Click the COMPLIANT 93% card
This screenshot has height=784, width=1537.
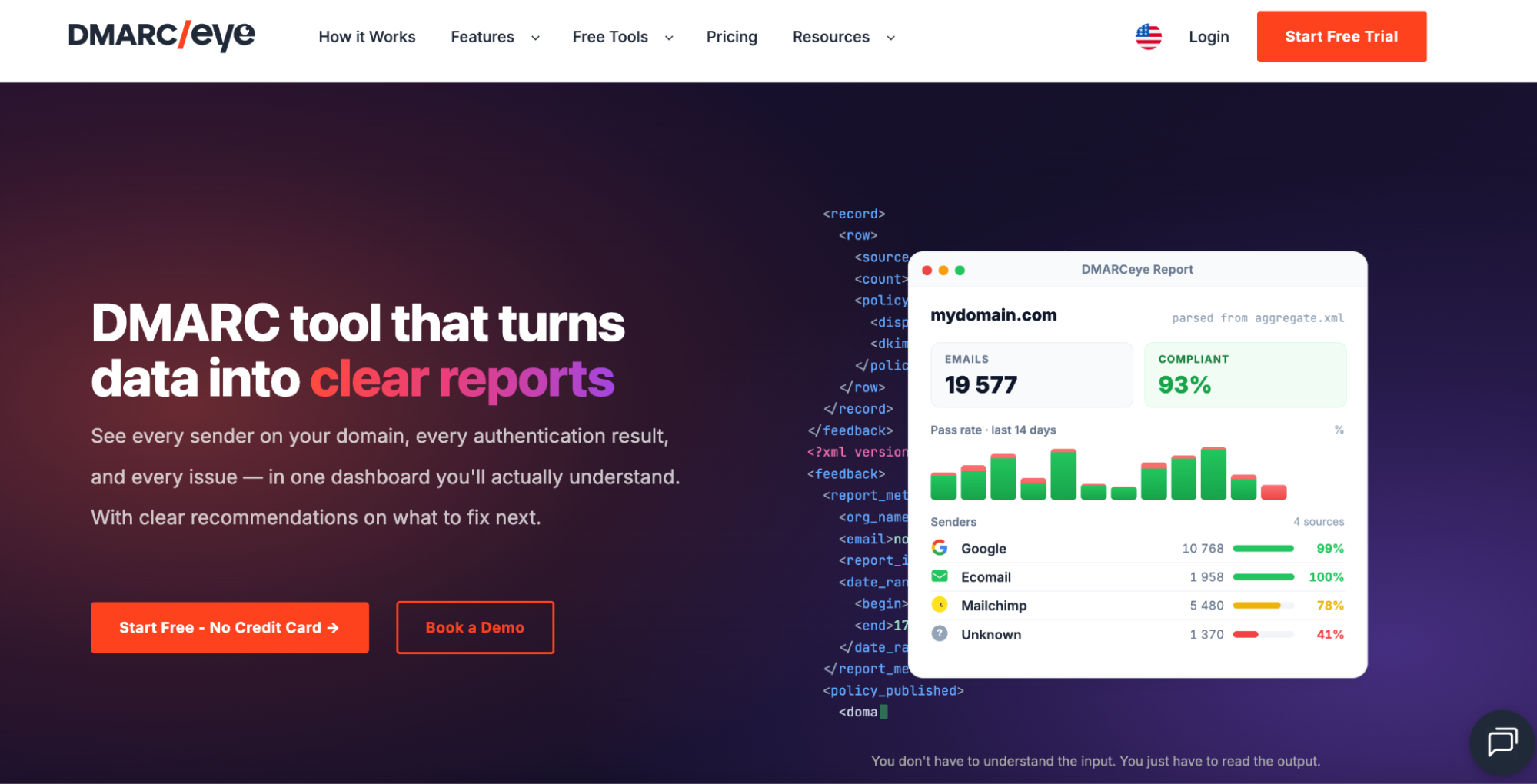pos(1246,374)
